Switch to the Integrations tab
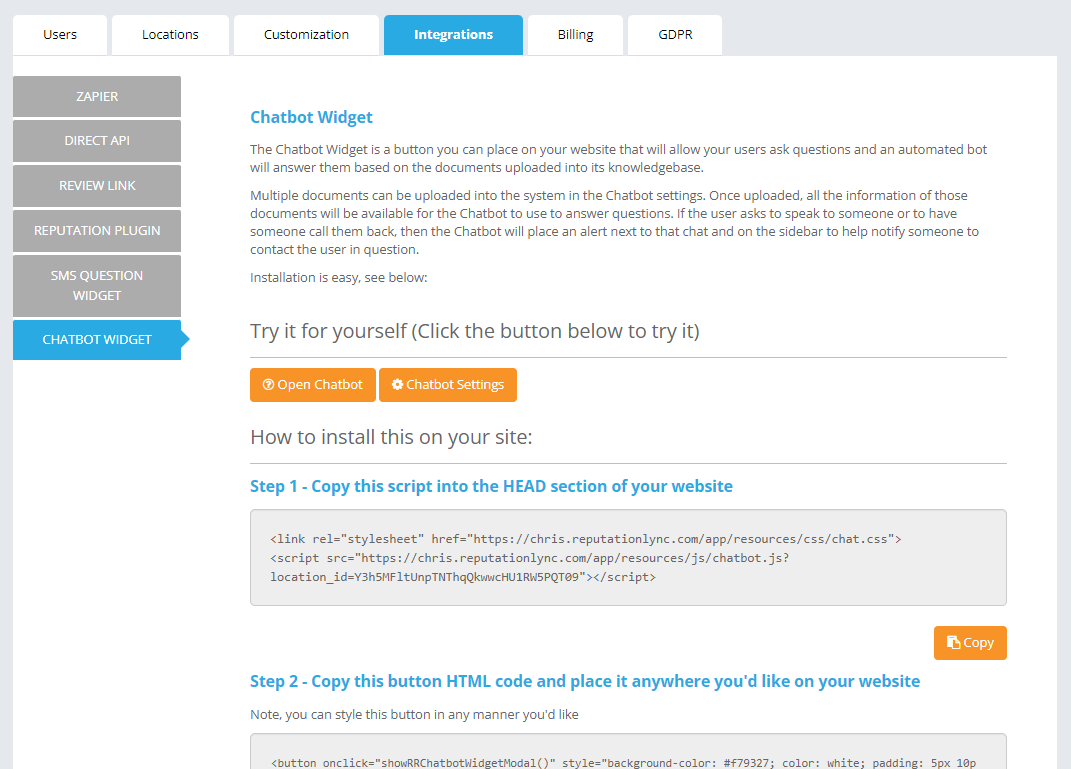1071x769 pixels. (453, 34)
